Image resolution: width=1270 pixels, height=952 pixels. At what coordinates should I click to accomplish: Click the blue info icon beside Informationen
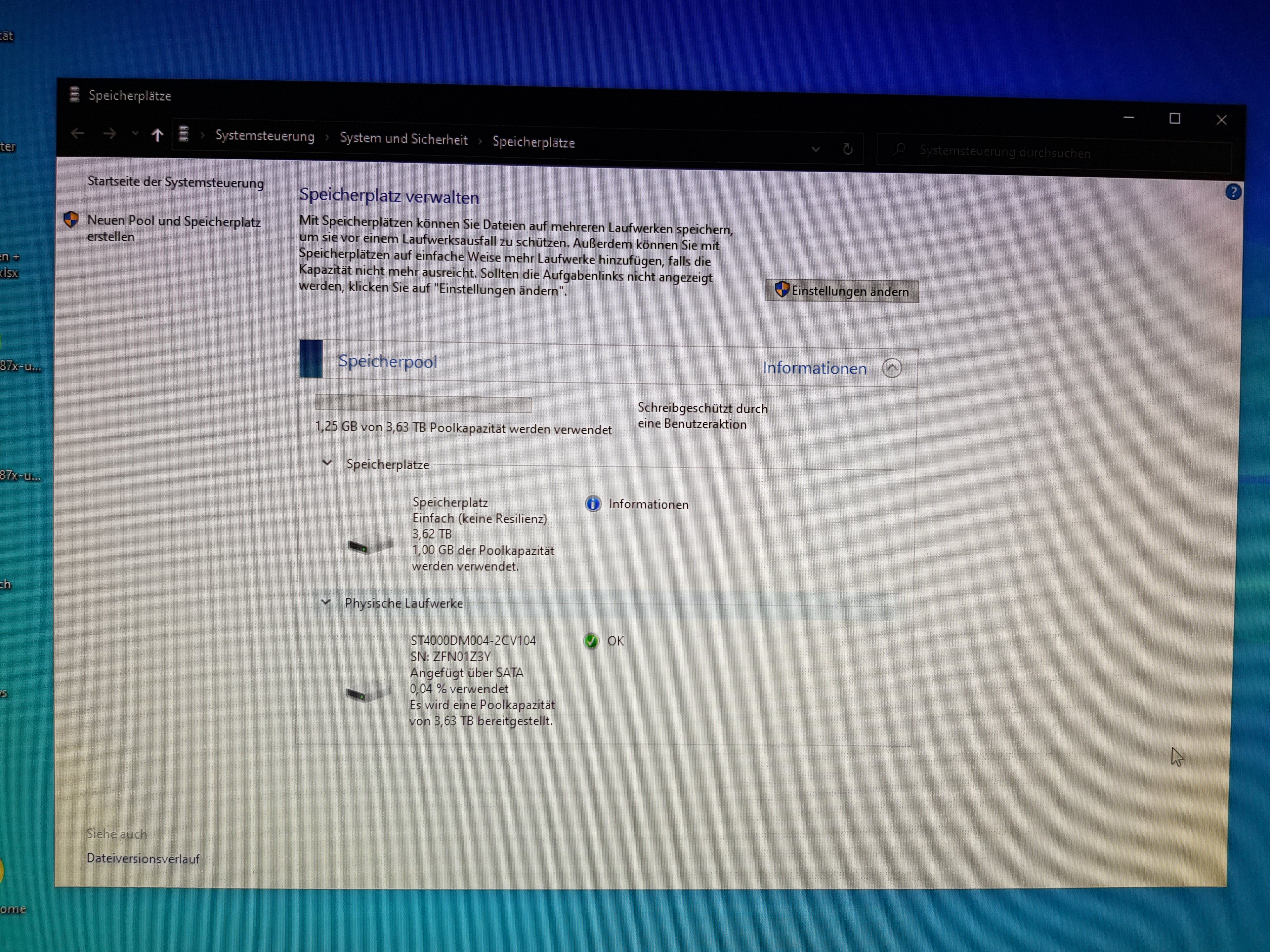coord(593,504)
